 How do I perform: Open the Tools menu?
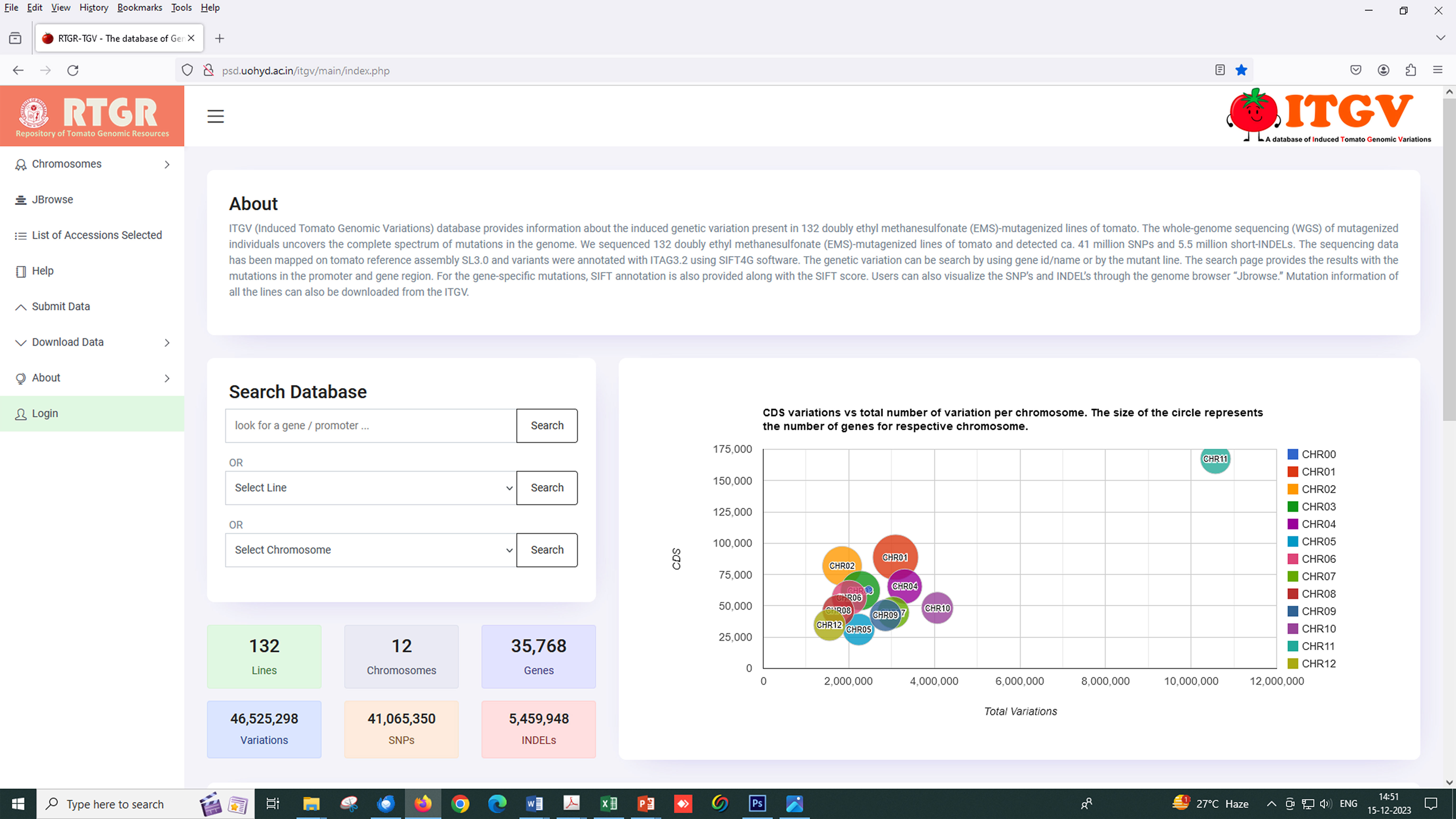(181, 7)
